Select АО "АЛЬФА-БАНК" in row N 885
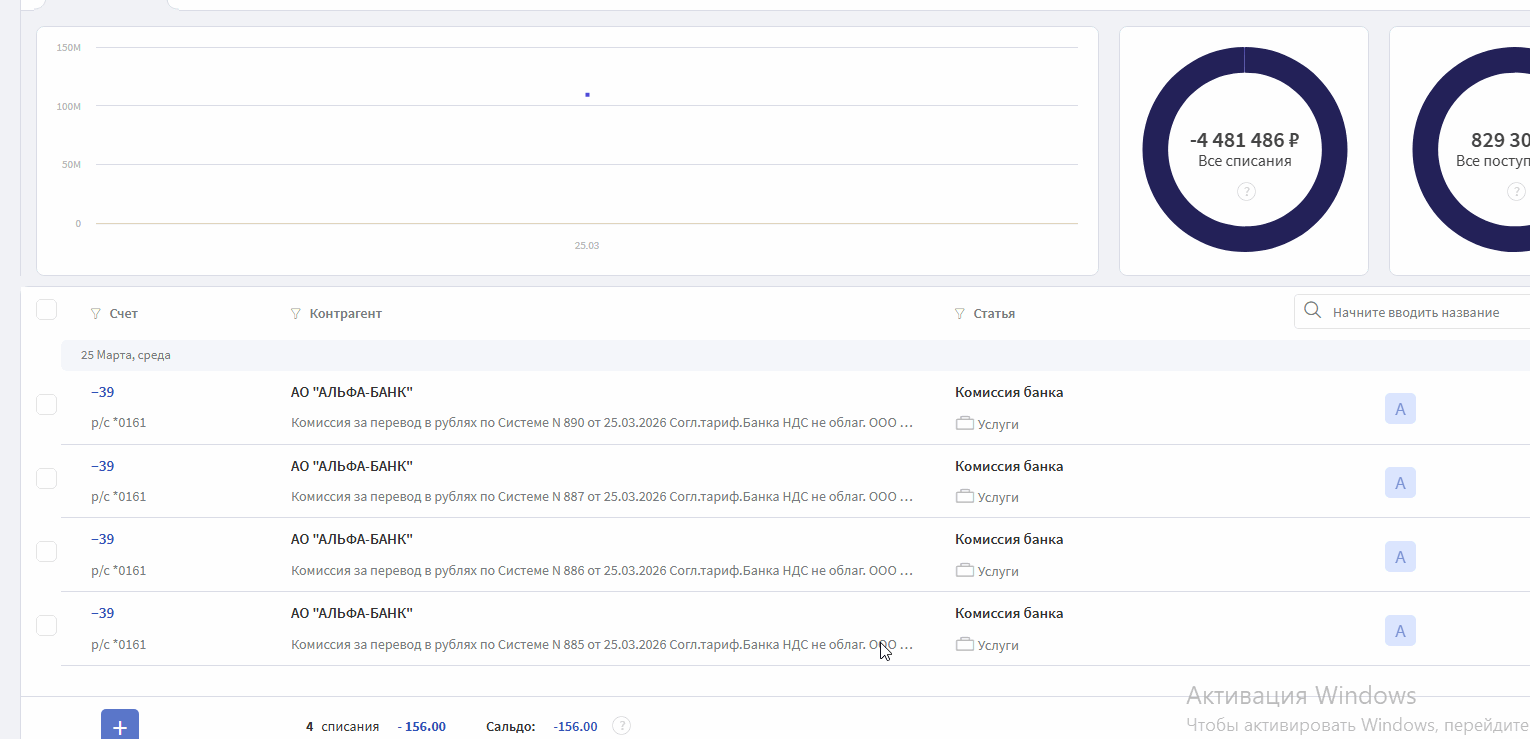Viewport: 1530px width, 739px height. 352,613
